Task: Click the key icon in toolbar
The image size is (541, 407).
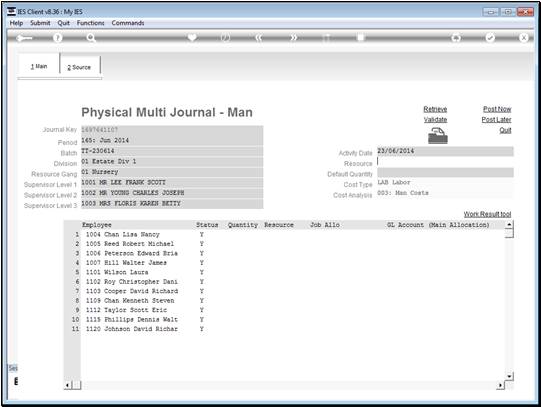Action: click(24, 38)
